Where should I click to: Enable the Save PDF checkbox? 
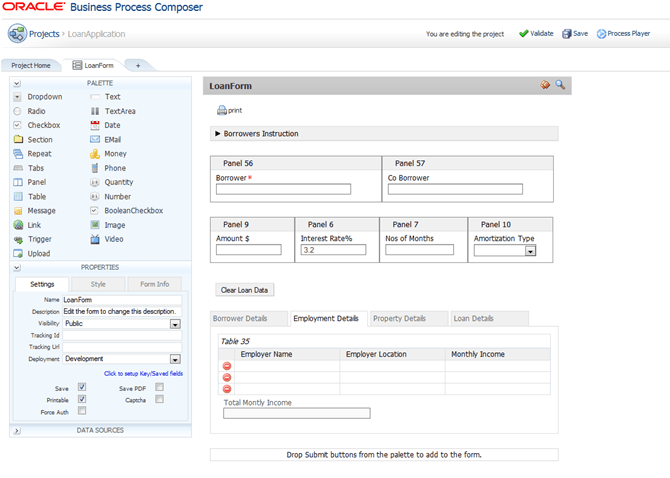coord(159,387)
